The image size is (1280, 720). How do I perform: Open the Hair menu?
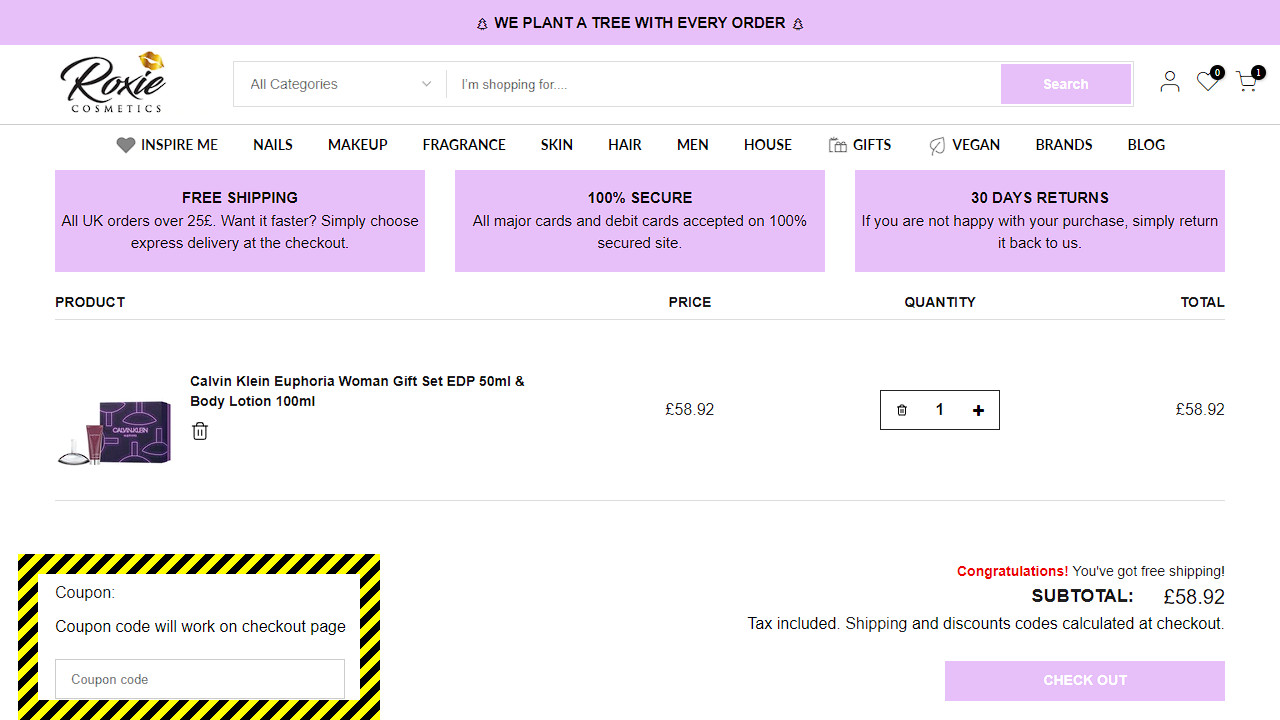(625, 145)
